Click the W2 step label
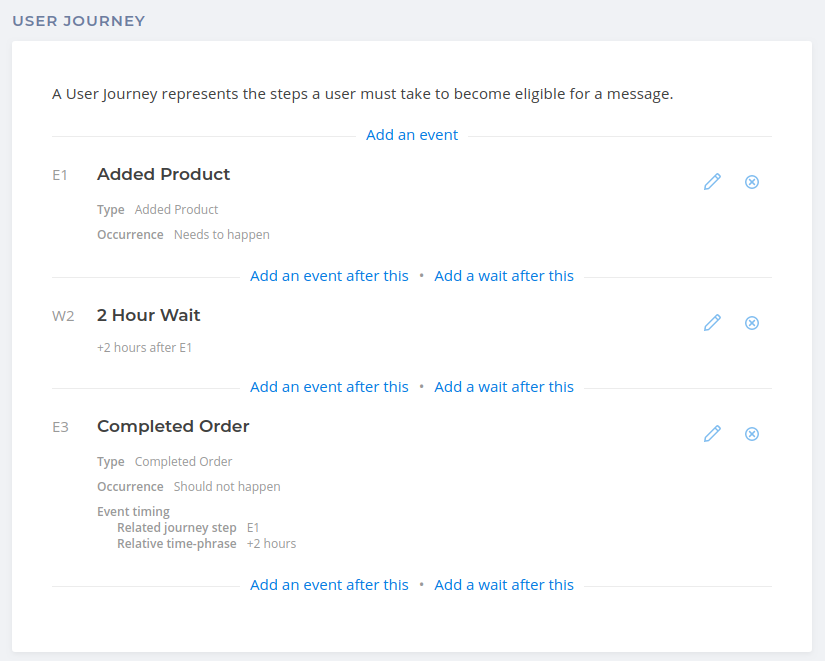 (63, 316)
